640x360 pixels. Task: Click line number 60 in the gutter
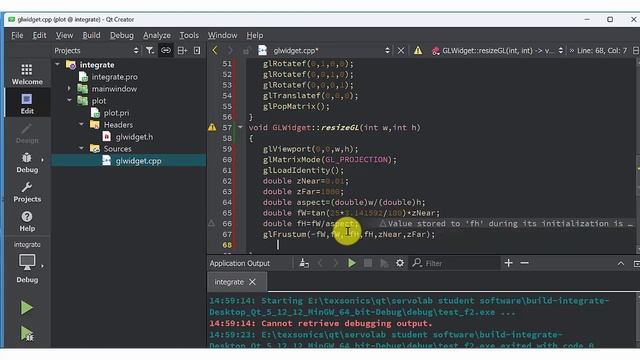[227, 160]
